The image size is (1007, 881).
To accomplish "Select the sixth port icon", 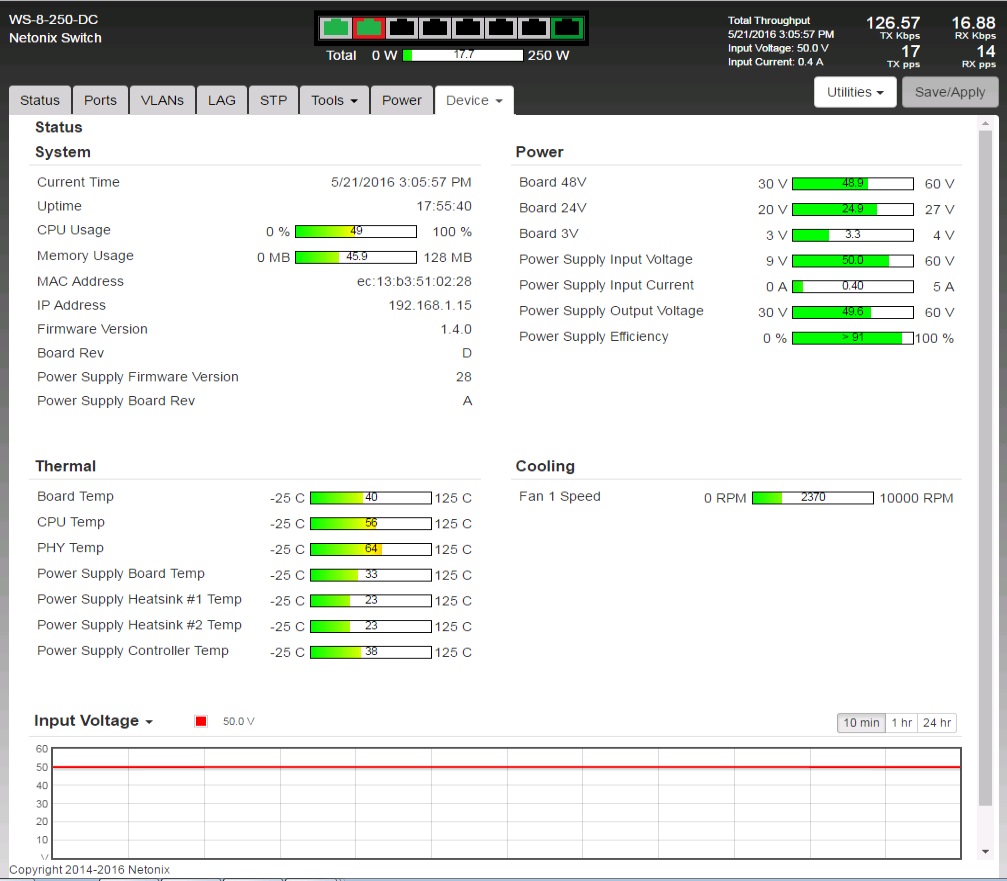I will [x=502, y=28].
